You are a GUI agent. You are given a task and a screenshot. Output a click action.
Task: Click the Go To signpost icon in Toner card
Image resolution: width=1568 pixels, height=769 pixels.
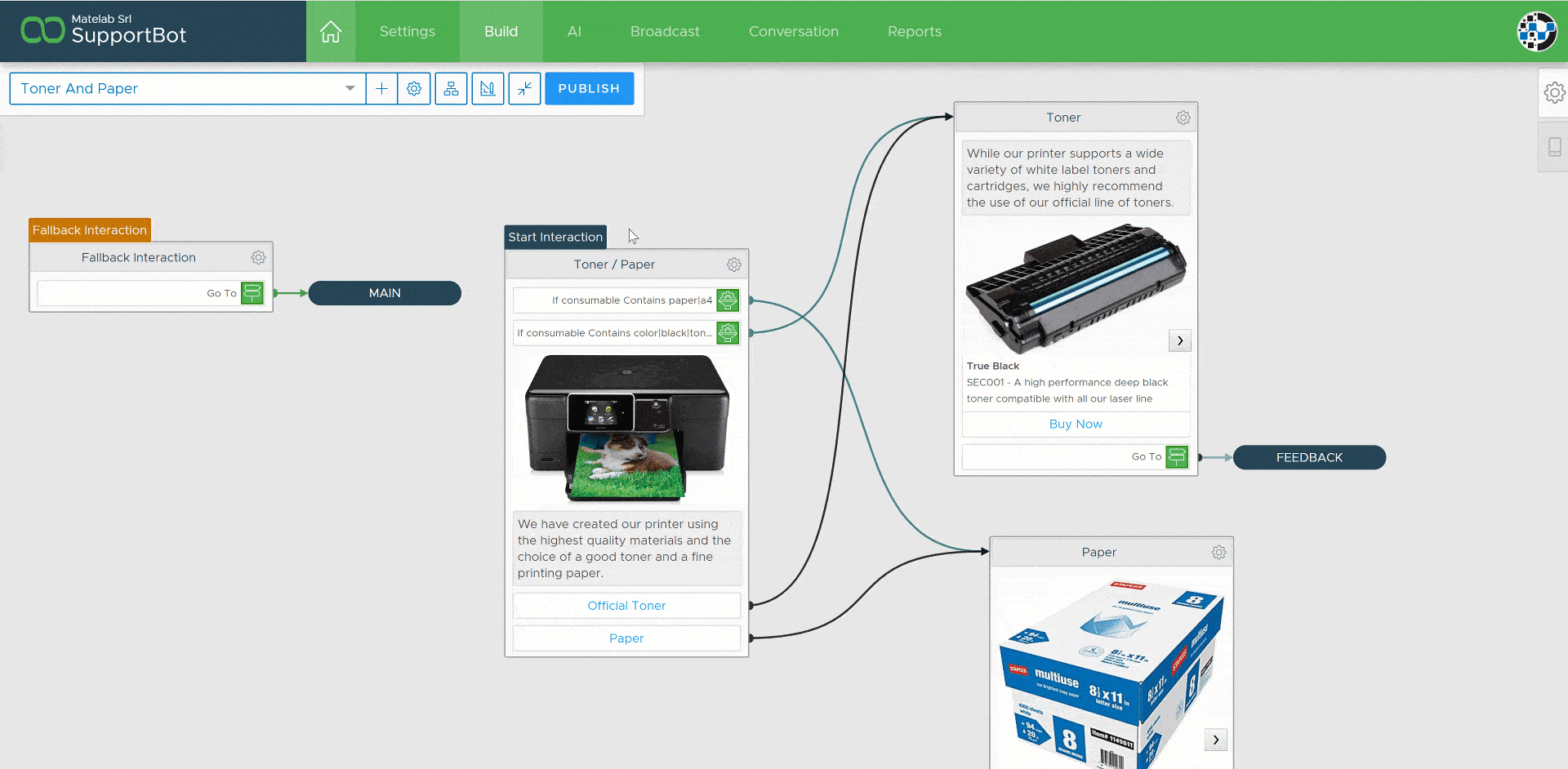click(1177, 457)
